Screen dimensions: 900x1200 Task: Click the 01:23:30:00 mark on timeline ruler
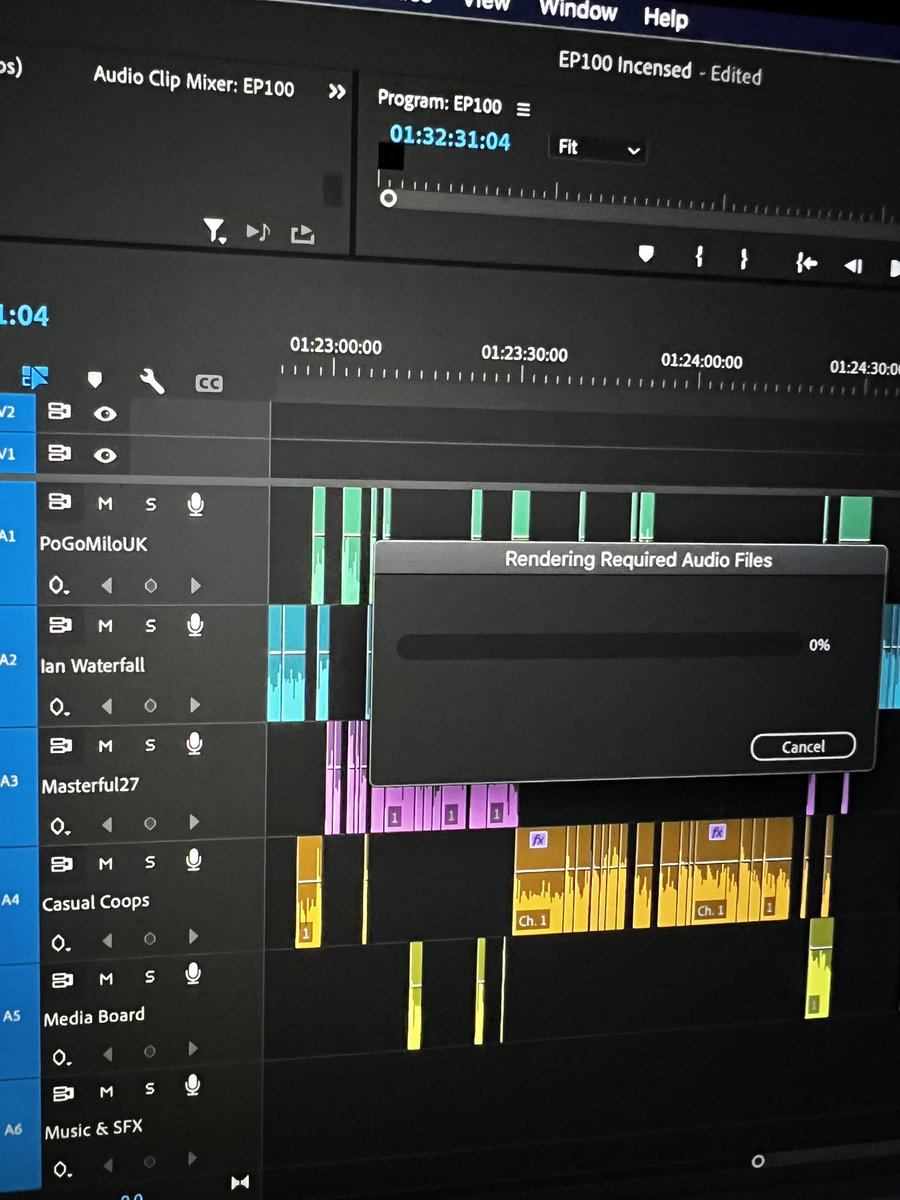(x=524, y=354)
